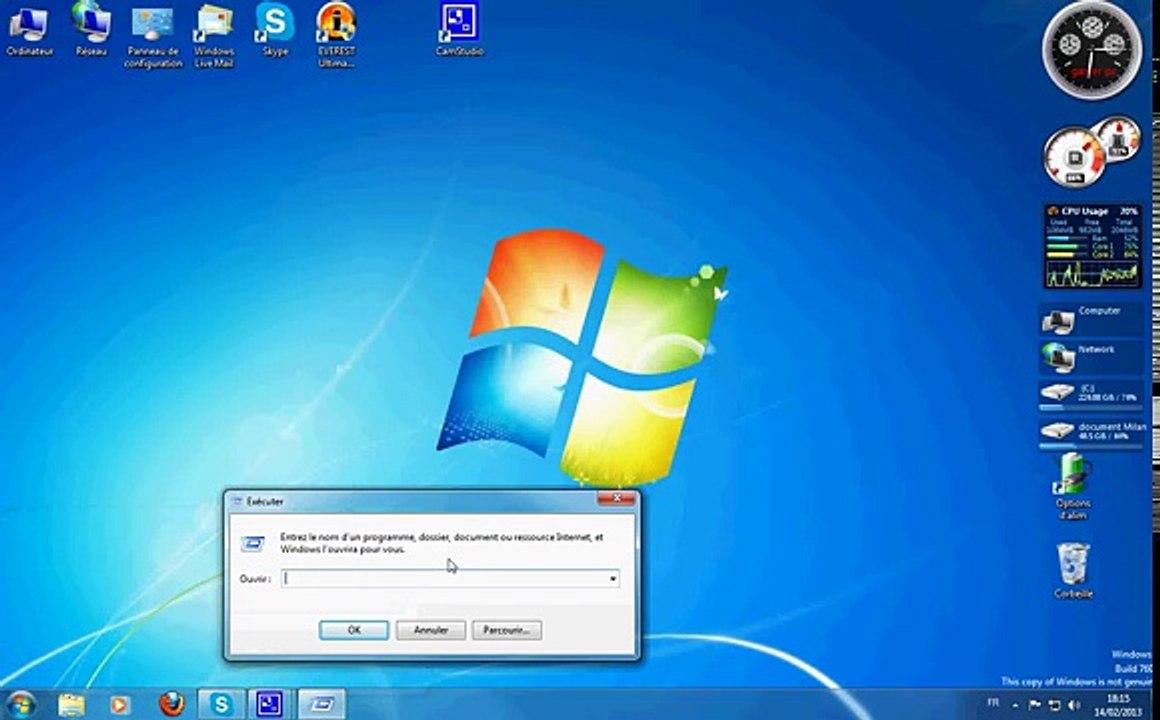Expand the Ouvrir combo box dropdown
The height and width of the screenshot is (720, 1160).
coord(613,579)
